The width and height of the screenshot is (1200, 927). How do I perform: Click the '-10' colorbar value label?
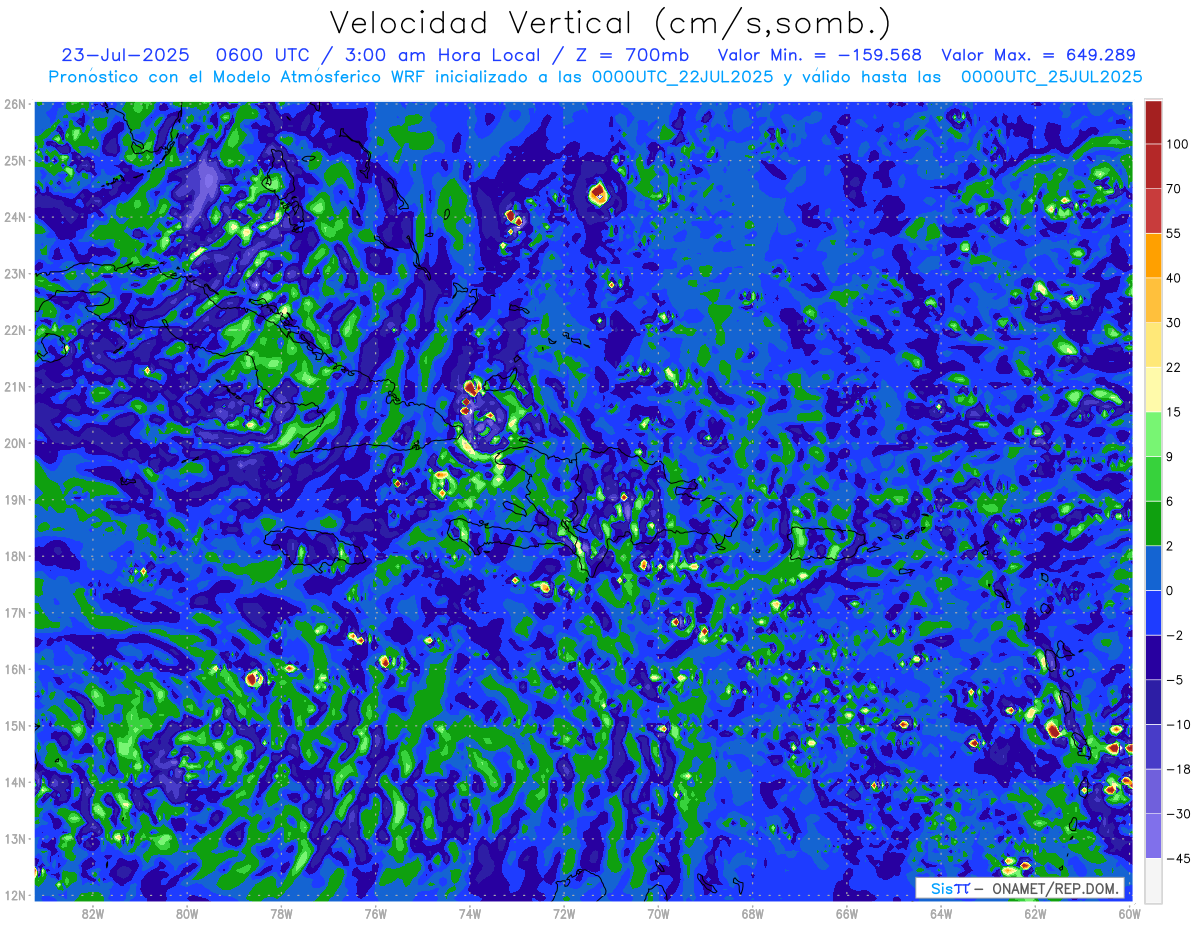[x=1177, y=723]
